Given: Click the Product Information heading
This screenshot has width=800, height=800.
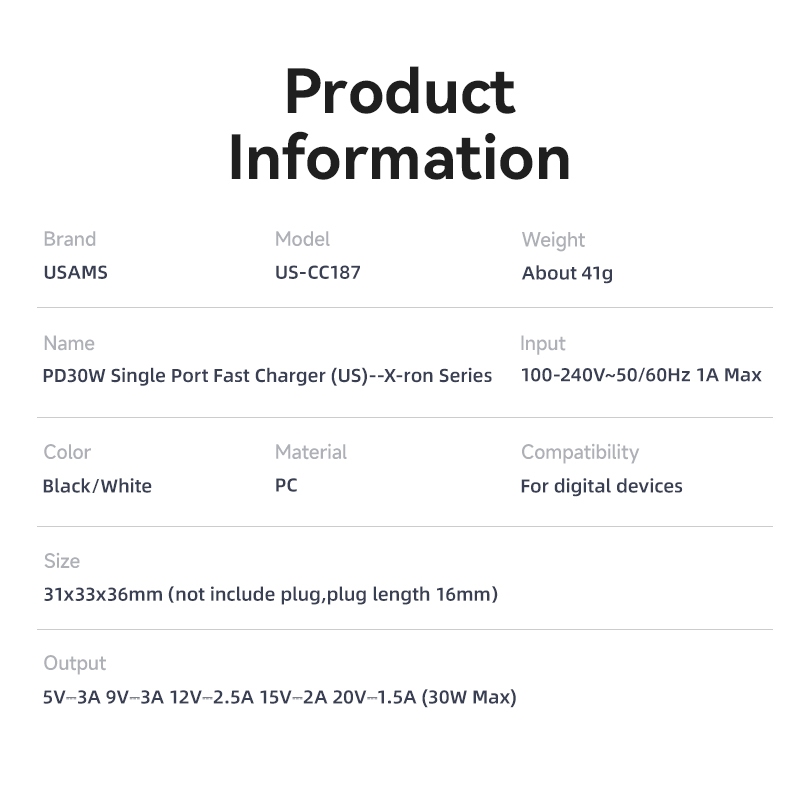Looking at the screenshot, I should pyautogui.click(x=399, y=124).
